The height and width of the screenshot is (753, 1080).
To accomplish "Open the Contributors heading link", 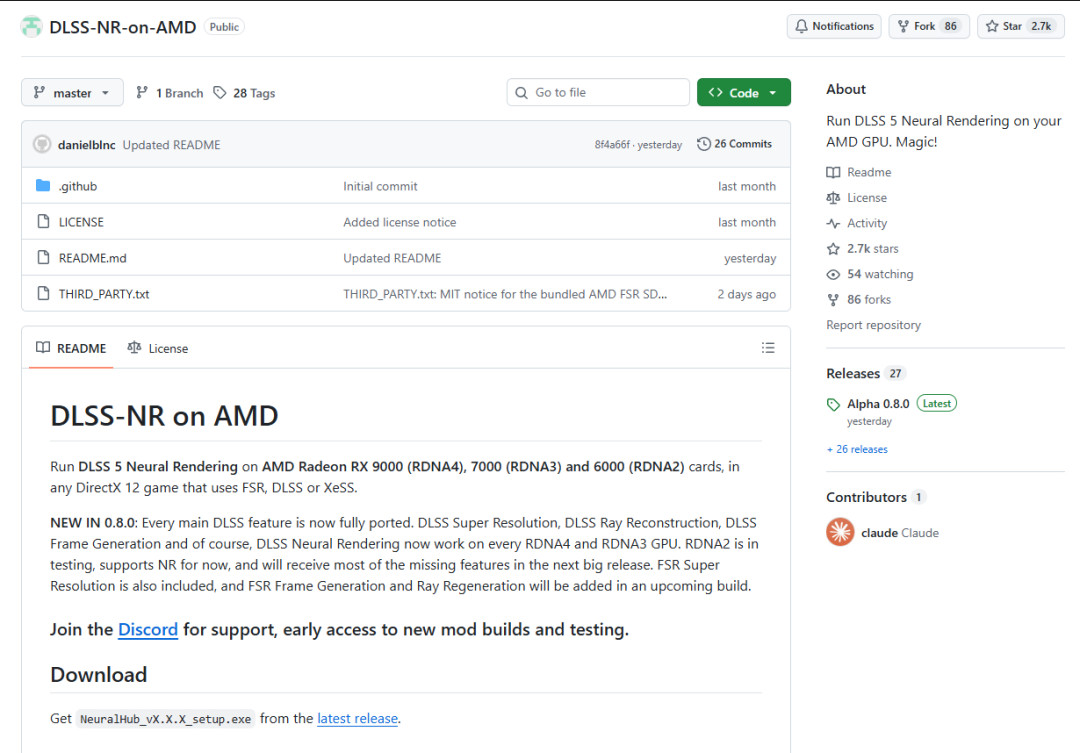I will pos(876,497).
